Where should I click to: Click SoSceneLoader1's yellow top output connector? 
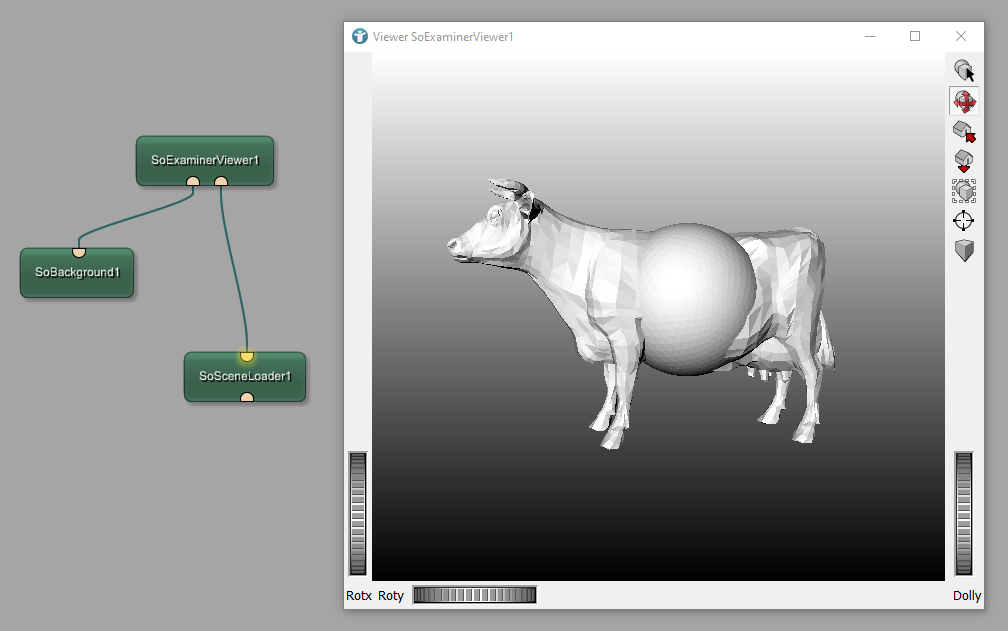[247, 356]
